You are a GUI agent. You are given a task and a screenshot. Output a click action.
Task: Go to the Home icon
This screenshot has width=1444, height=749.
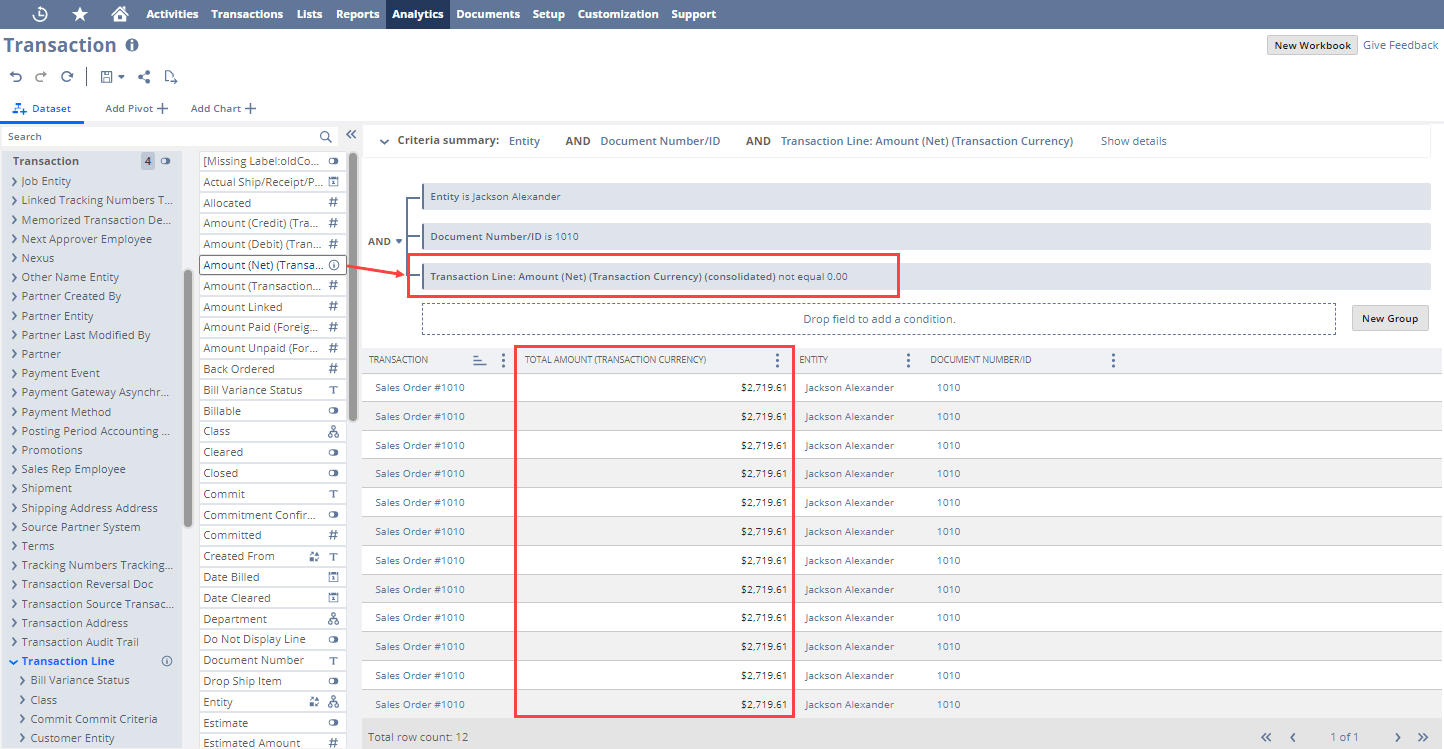(x=120, y=14)
